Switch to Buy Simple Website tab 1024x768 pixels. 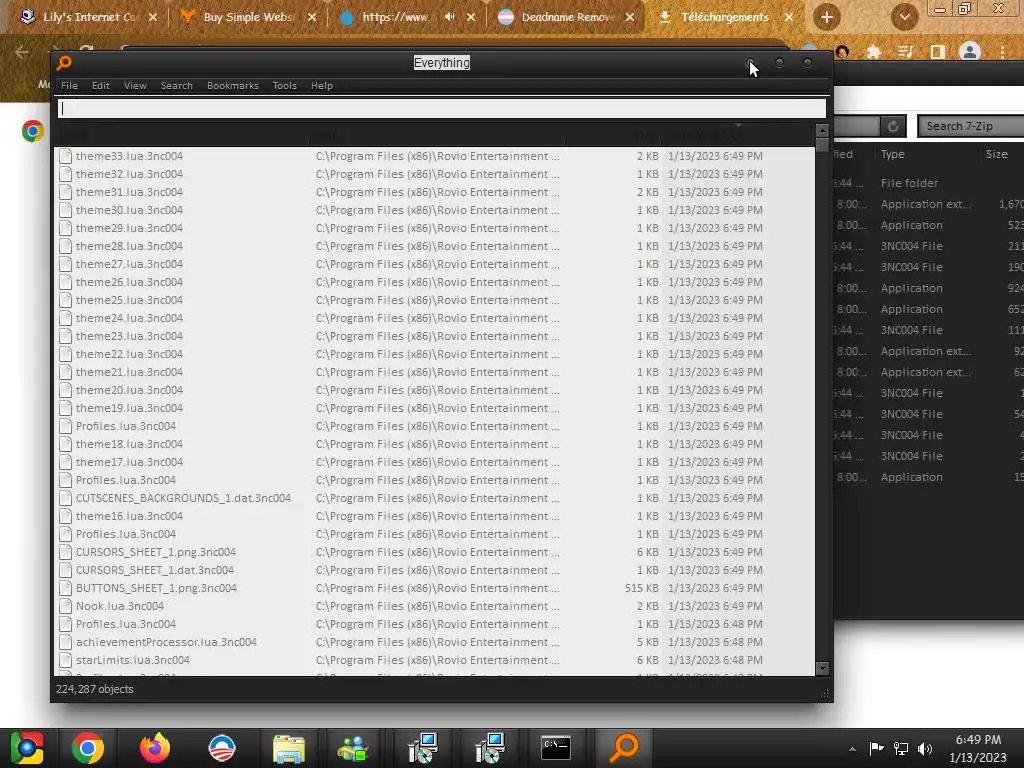point(248,17)
